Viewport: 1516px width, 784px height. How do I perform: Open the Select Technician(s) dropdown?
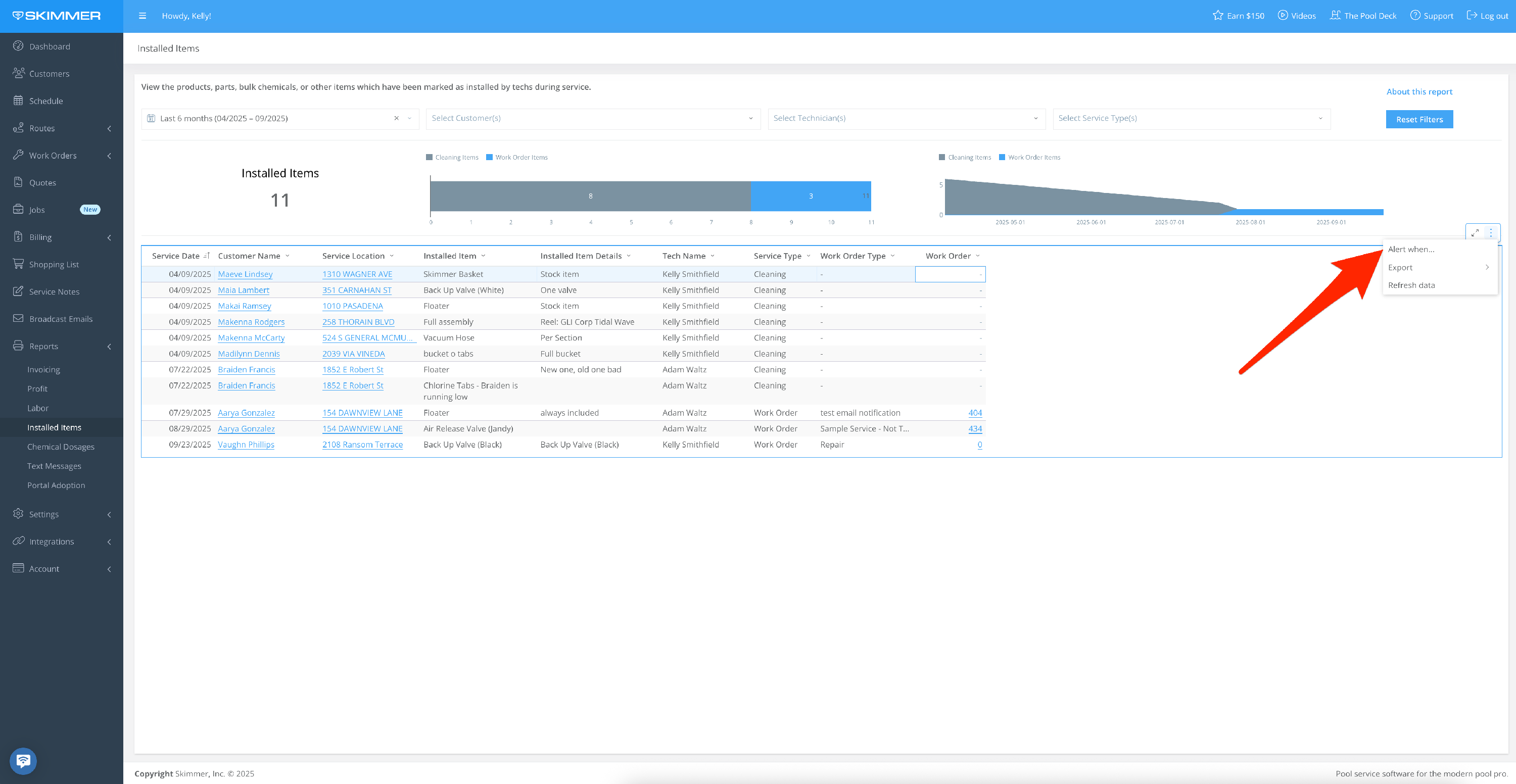(x=906, y=118)
